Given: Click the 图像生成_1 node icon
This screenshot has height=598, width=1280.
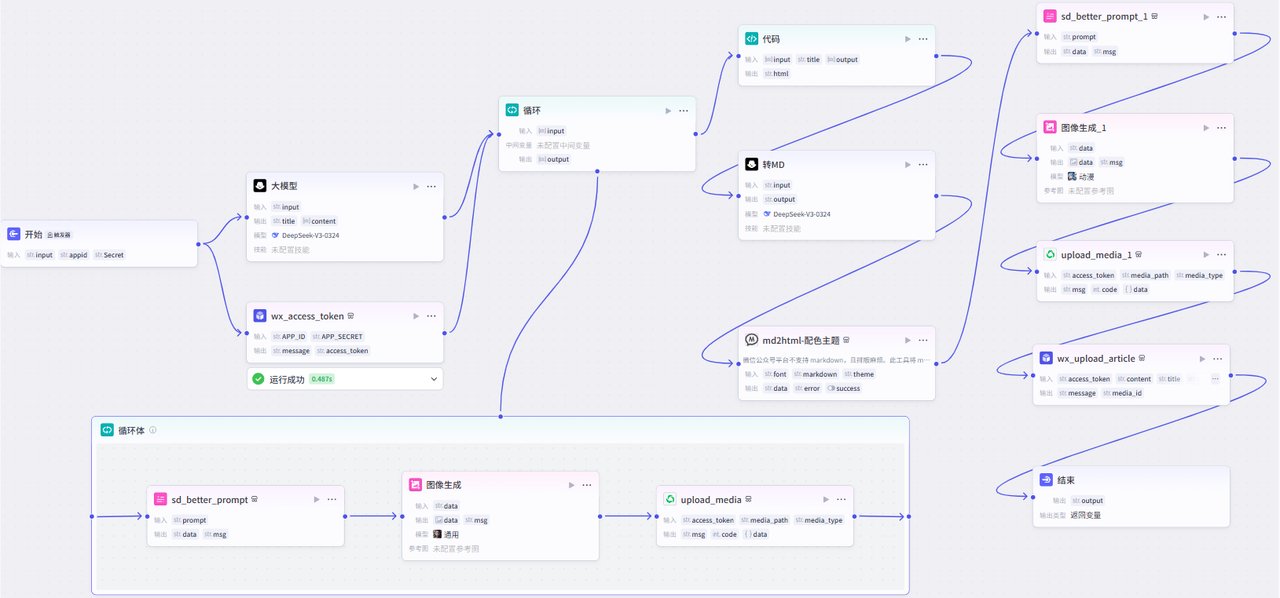Looking at the screenshot, I should point(1050,128).
